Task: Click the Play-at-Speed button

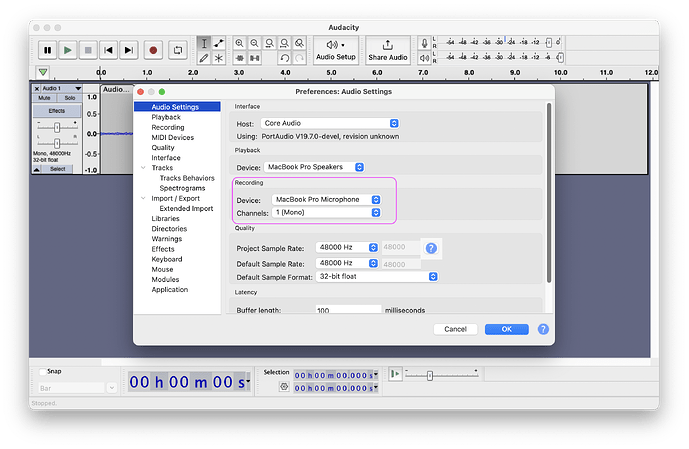Action: [x=395, y=374]
